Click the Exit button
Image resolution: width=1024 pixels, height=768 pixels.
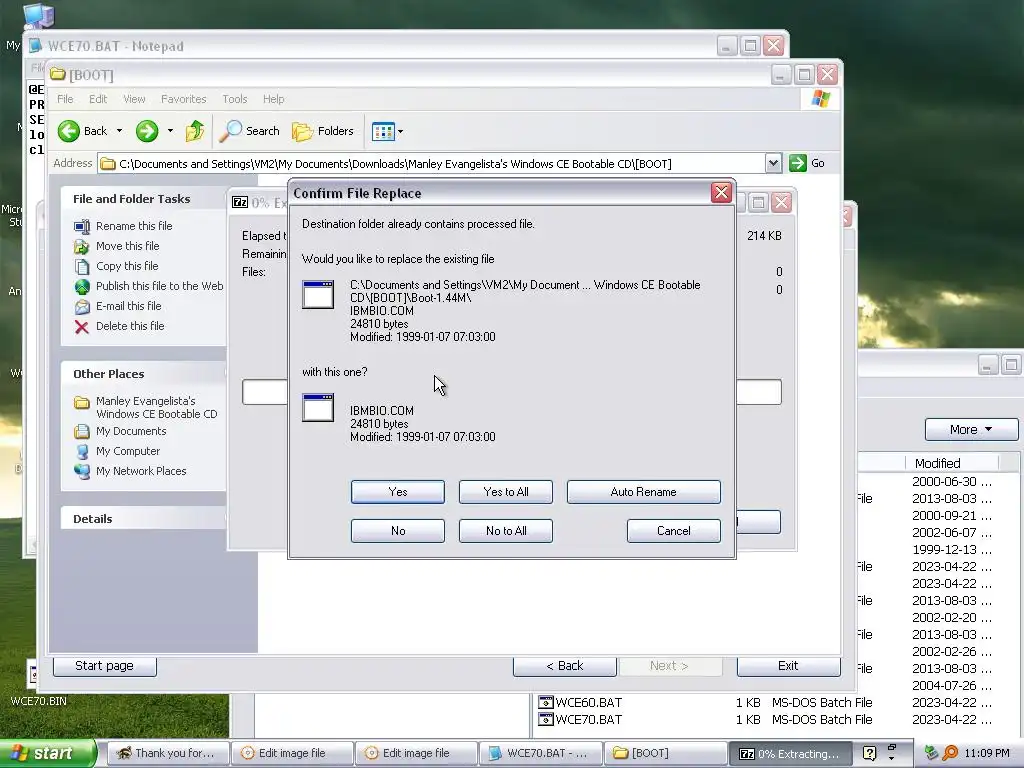(788, 665)
